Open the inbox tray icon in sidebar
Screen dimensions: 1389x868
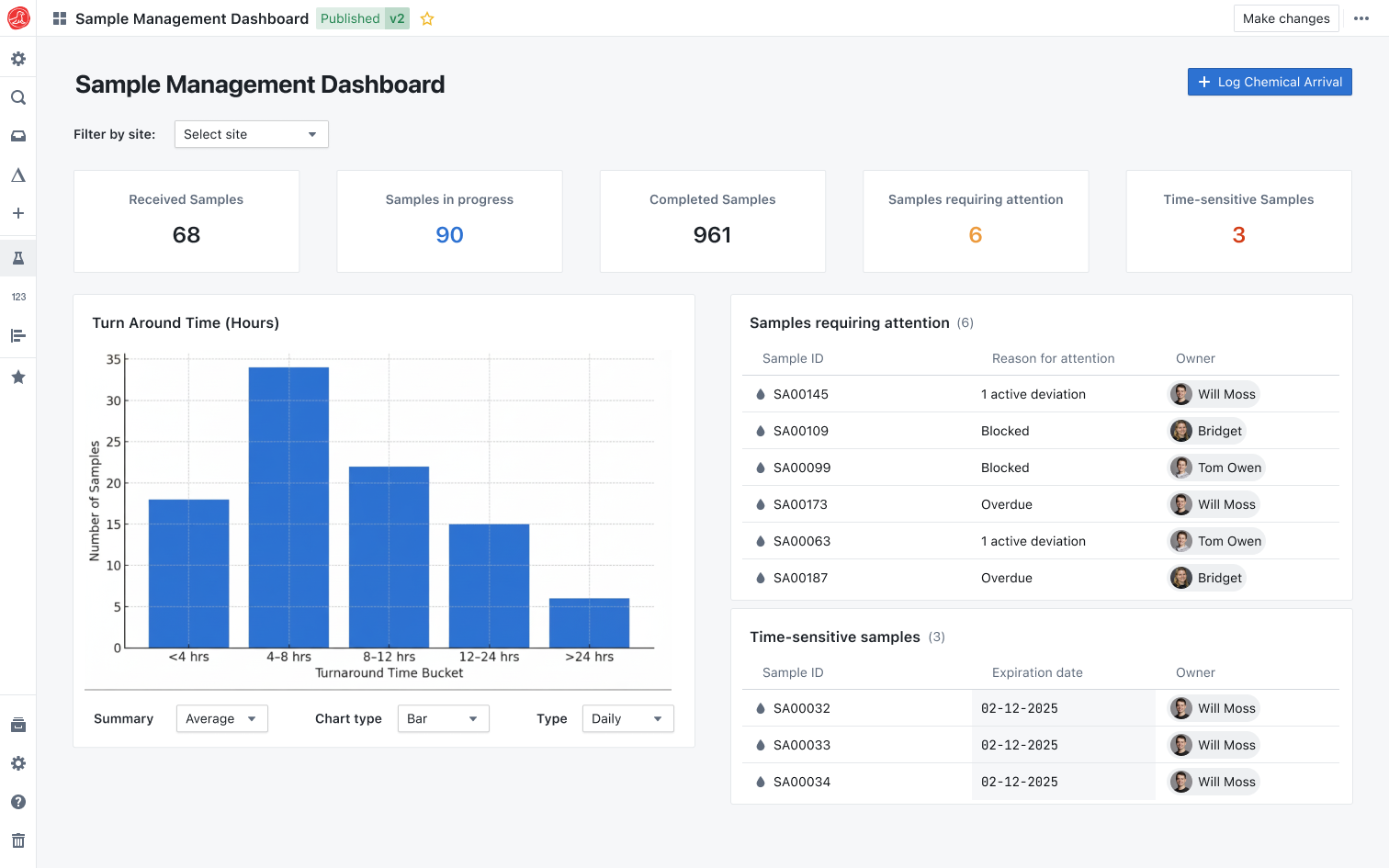pos(17,136)
